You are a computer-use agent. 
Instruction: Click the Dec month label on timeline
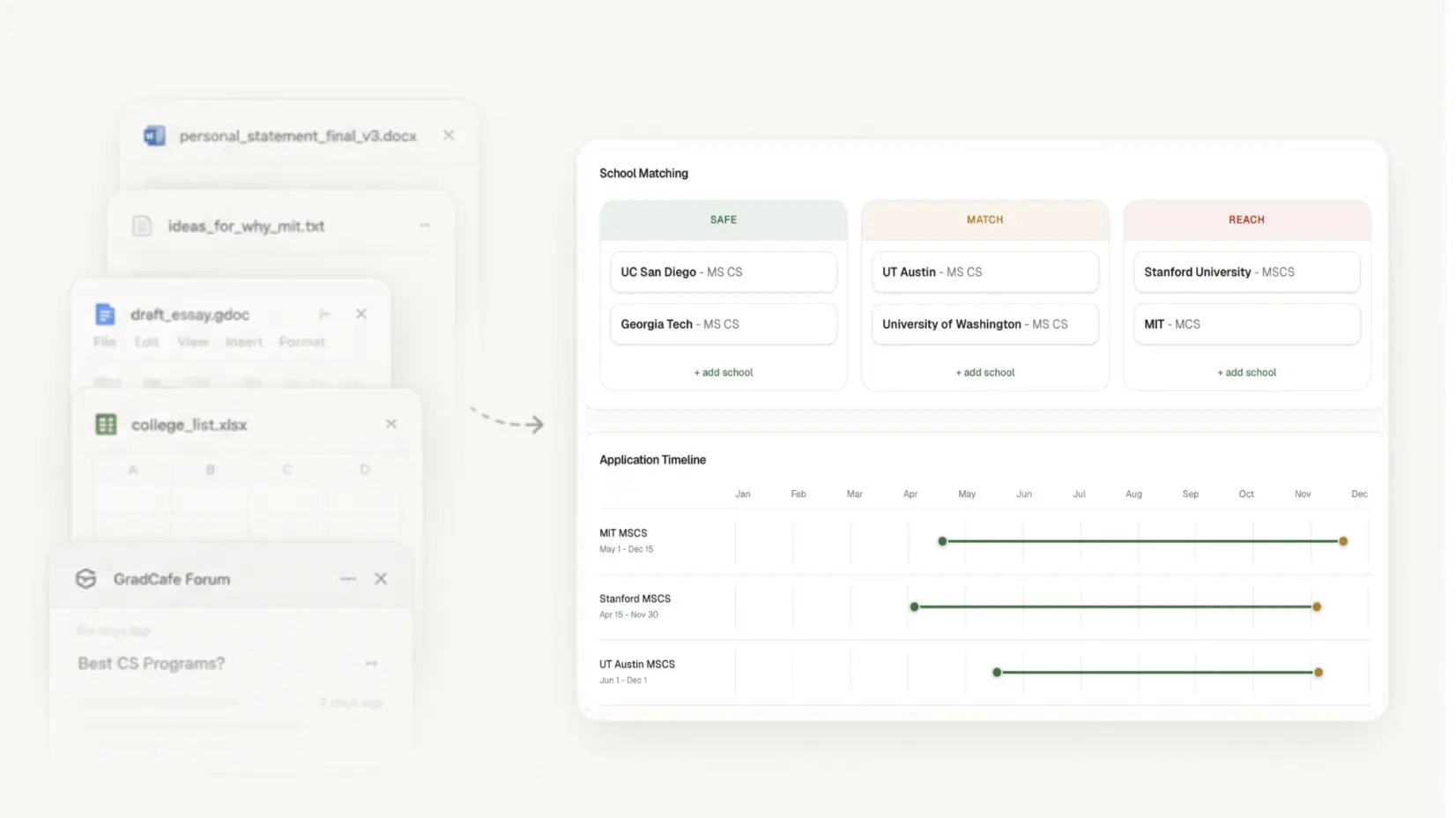(1359, 494)
